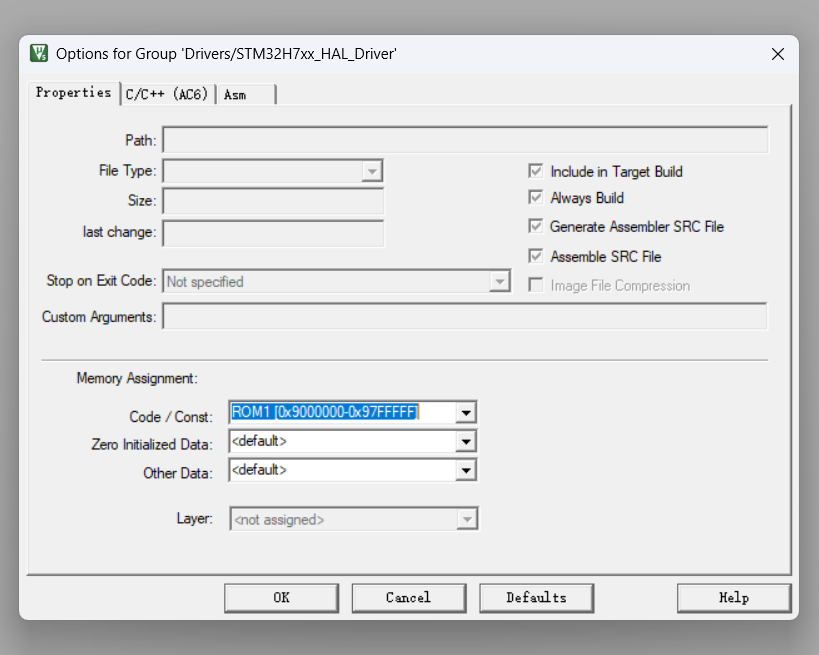Click the <default> value for Zero Initialized Data
The image size is (819, 655).
(x=259, y=441)
